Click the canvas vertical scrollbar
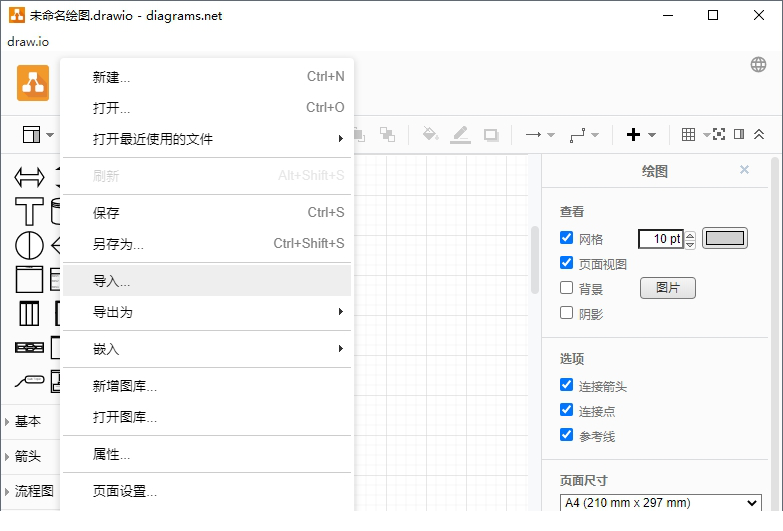Image resolution: width=783 pixels, height=531 pixels. (x=534, y=260)
